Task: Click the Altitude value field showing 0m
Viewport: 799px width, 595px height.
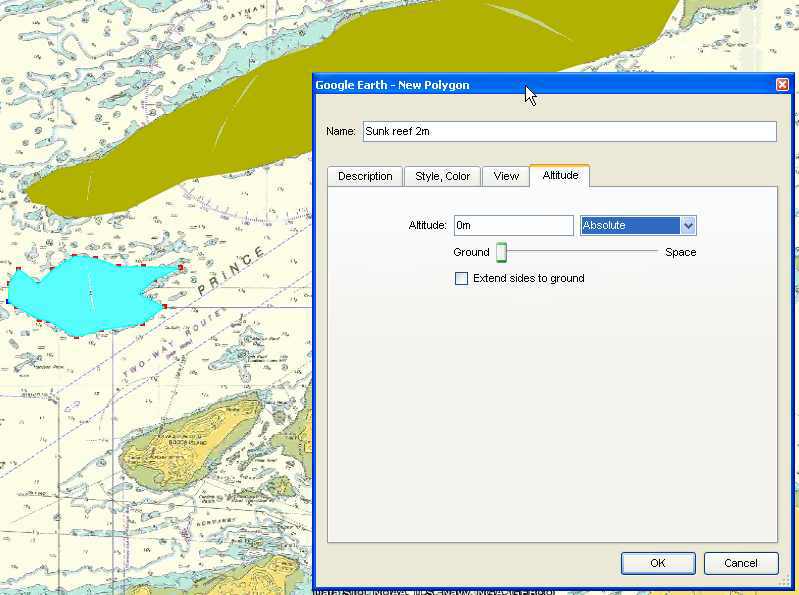Action: click(x=514, y=225)
